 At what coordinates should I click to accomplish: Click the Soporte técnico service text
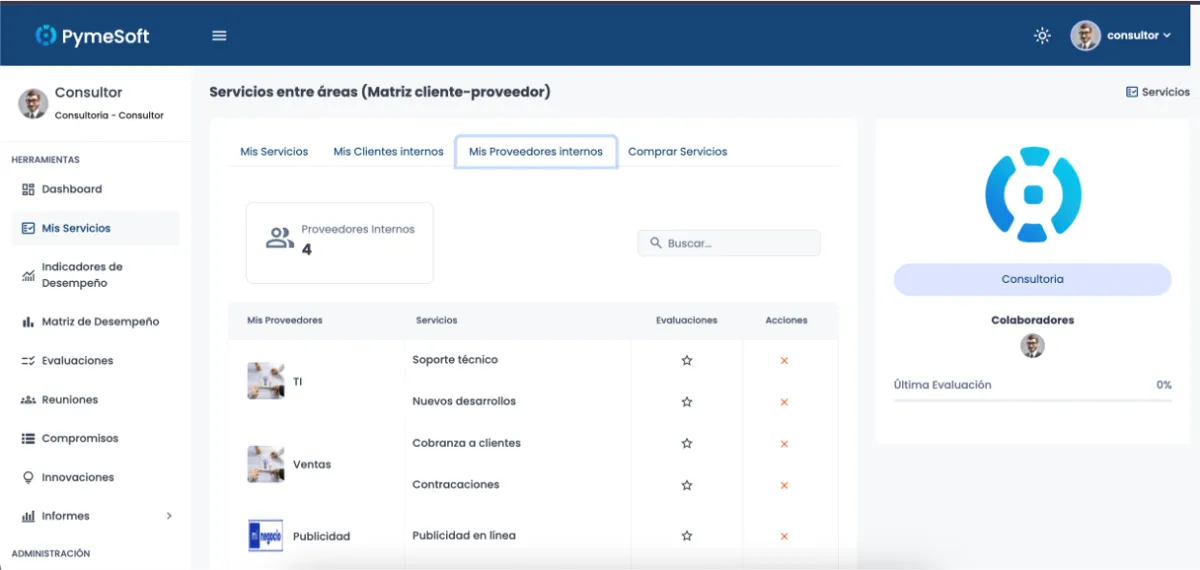coord(455,360)
